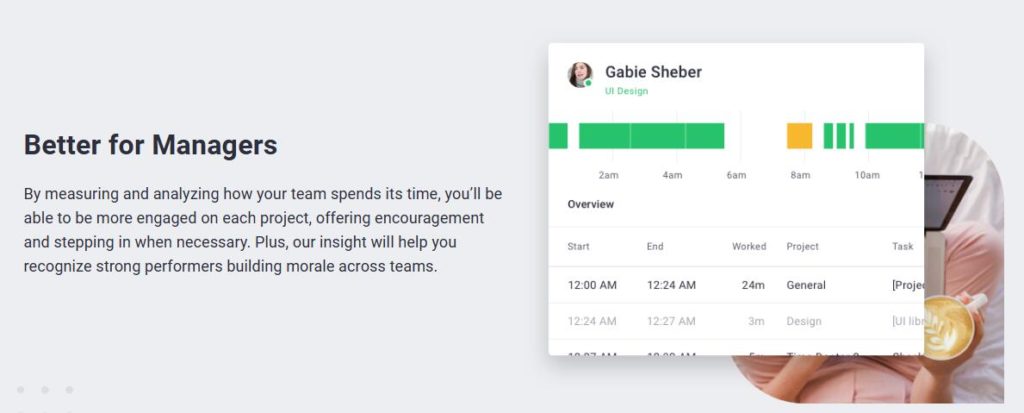
Task: Sort by the Start column header
Action: pyautogui.click(x=579, y=246)
